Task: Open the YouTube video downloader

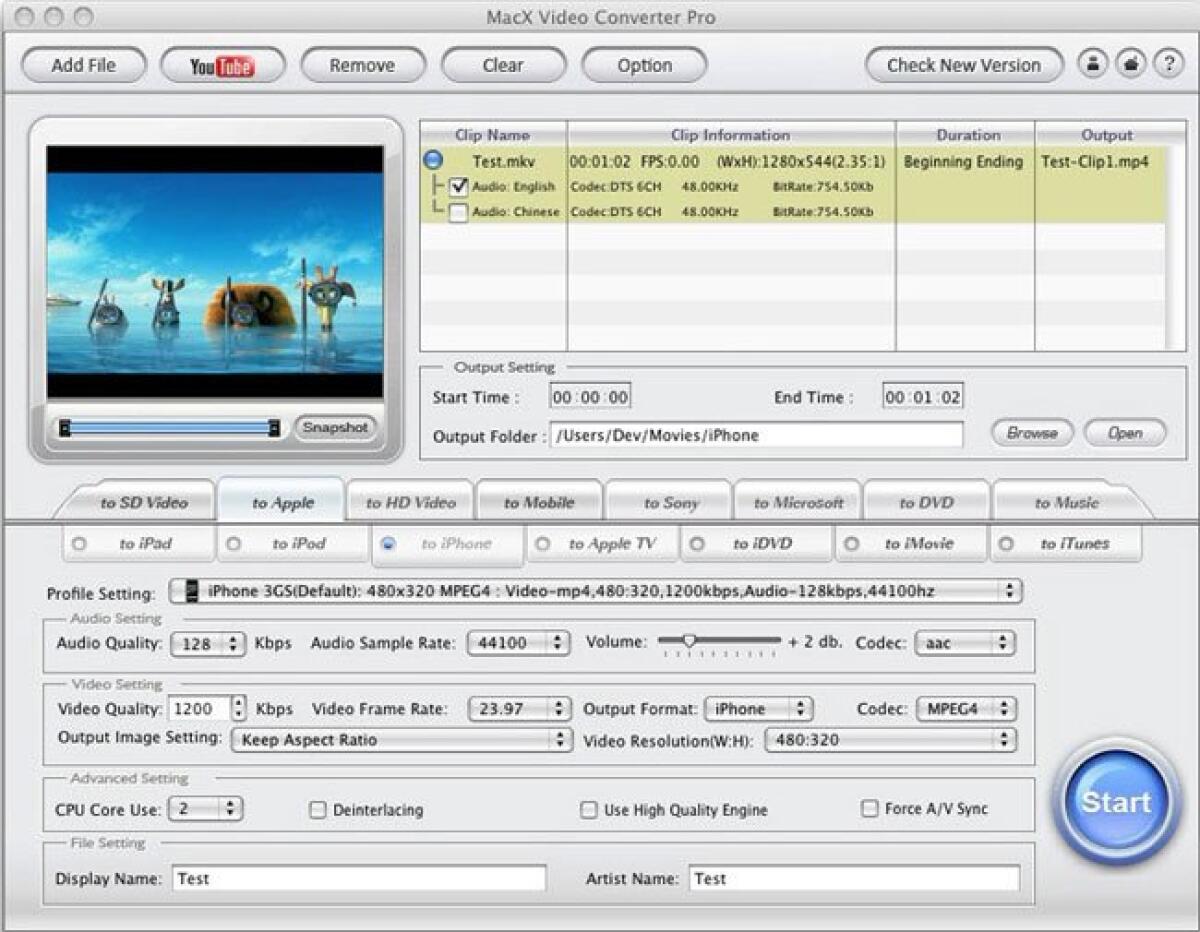Action: pyautogui.click(x=222, y=65)
